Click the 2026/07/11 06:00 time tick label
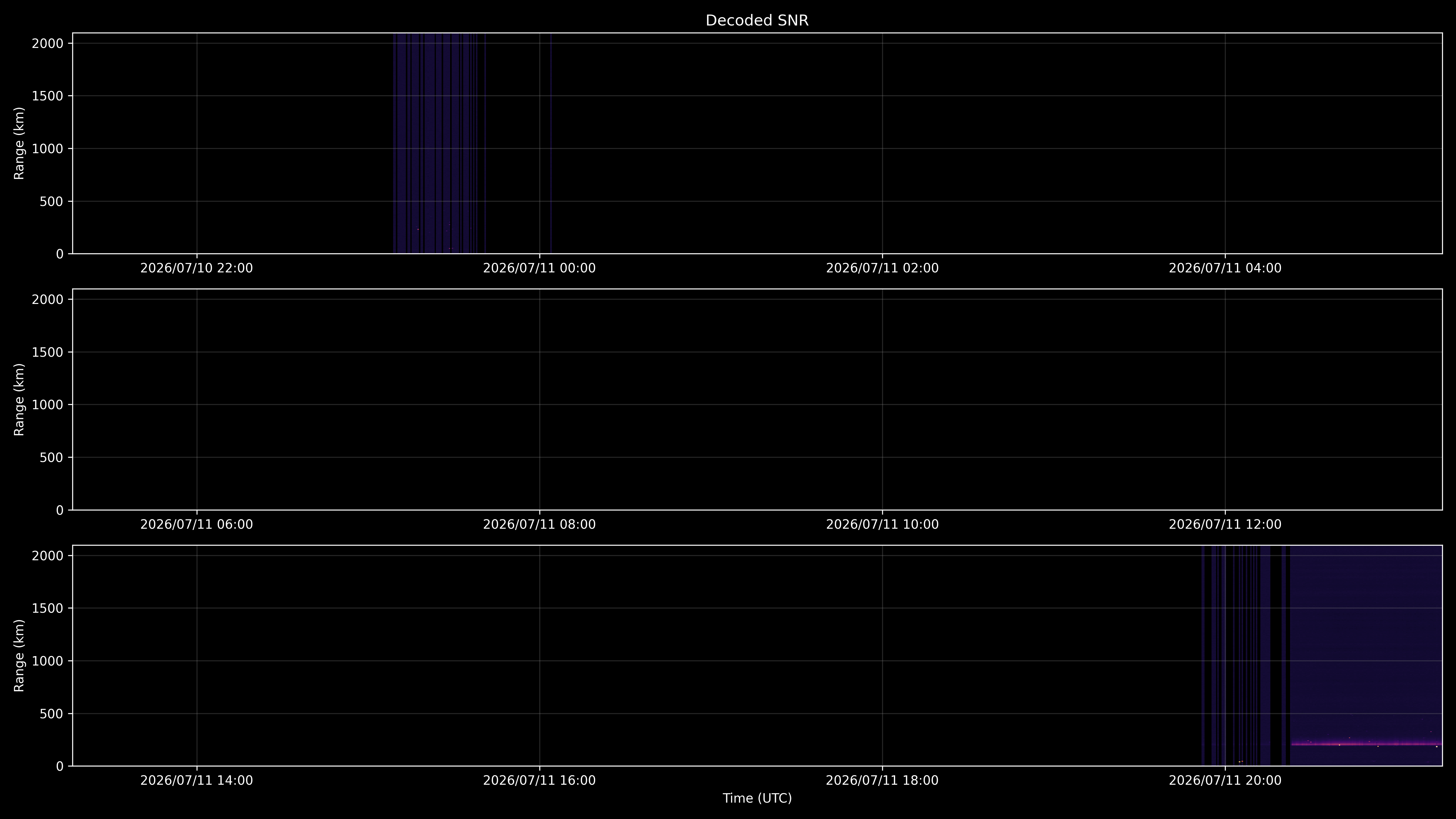Screen dimensions: 1456x819 [197, 524]
